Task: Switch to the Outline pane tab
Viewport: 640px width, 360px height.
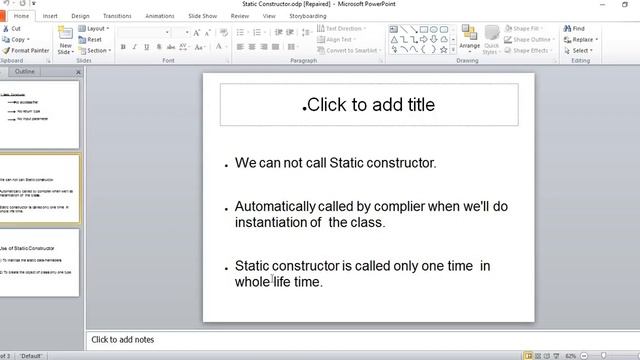Action: (x=24, y=71)
